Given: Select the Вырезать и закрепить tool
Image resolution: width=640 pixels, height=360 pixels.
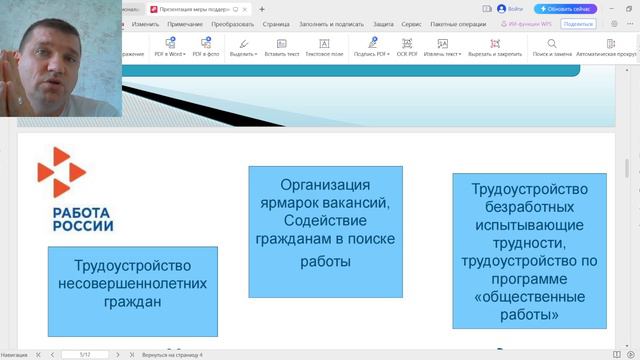Looking at the screenshot, I should [x=495, y=47].
